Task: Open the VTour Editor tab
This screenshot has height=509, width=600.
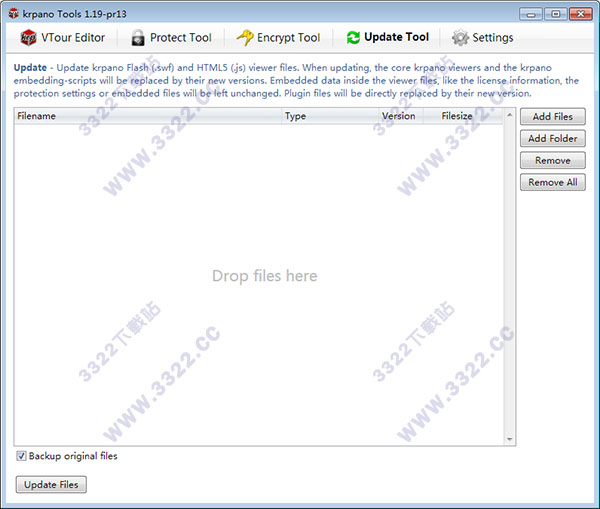Action: pos(63,38)
